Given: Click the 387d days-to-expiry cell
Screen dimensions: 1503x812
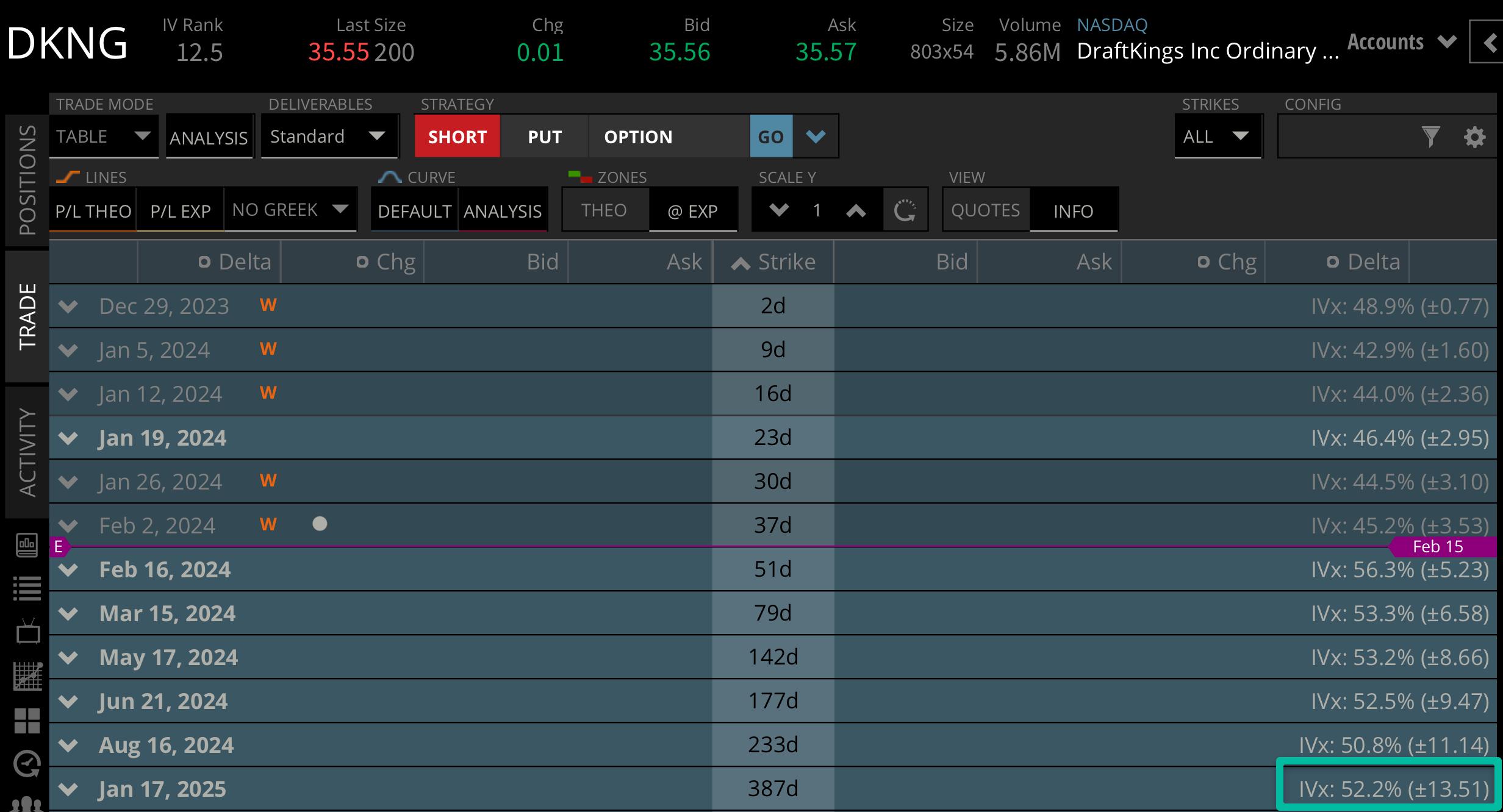Looking at the screenshot, I should point(773,789).
